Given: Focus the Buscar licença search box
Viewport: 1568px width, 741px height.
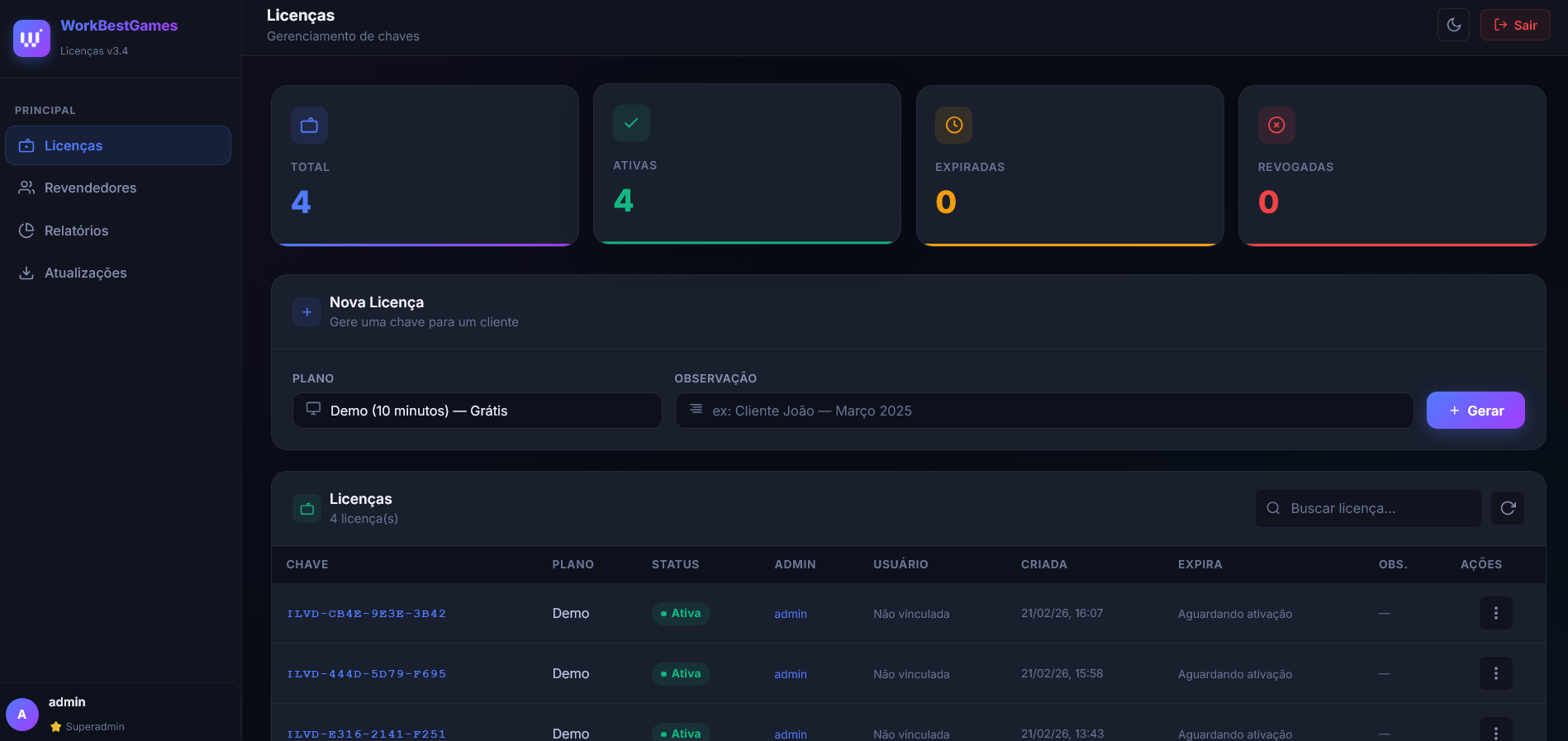Looking at the screenshot, I should tap(1368, 508).
